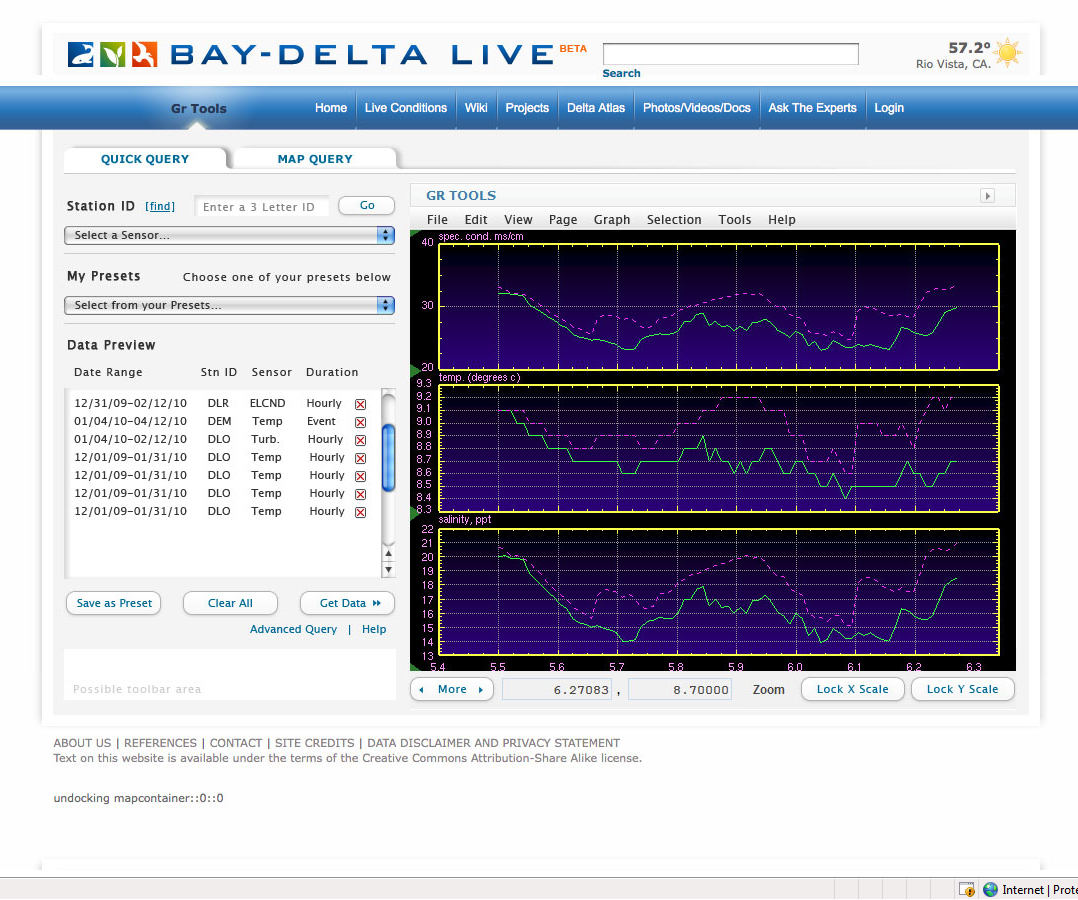Click green marker beside salinity graph
Screen dimensions: 1078x900
(415, 513)
